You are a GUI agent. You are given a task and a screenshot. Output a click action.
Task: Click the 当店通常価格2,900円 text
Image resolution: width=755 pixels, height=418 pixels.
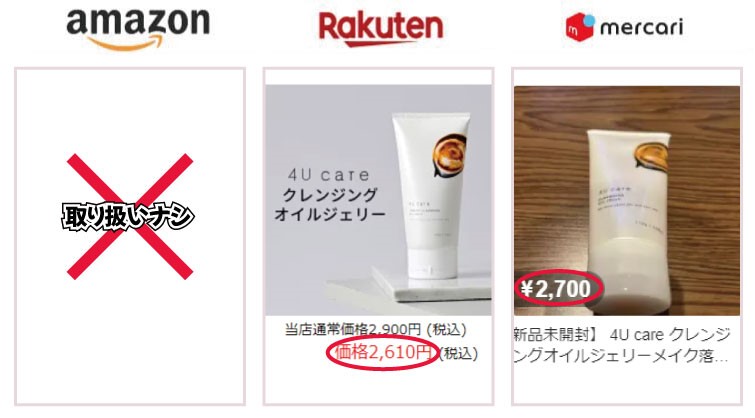352,330
